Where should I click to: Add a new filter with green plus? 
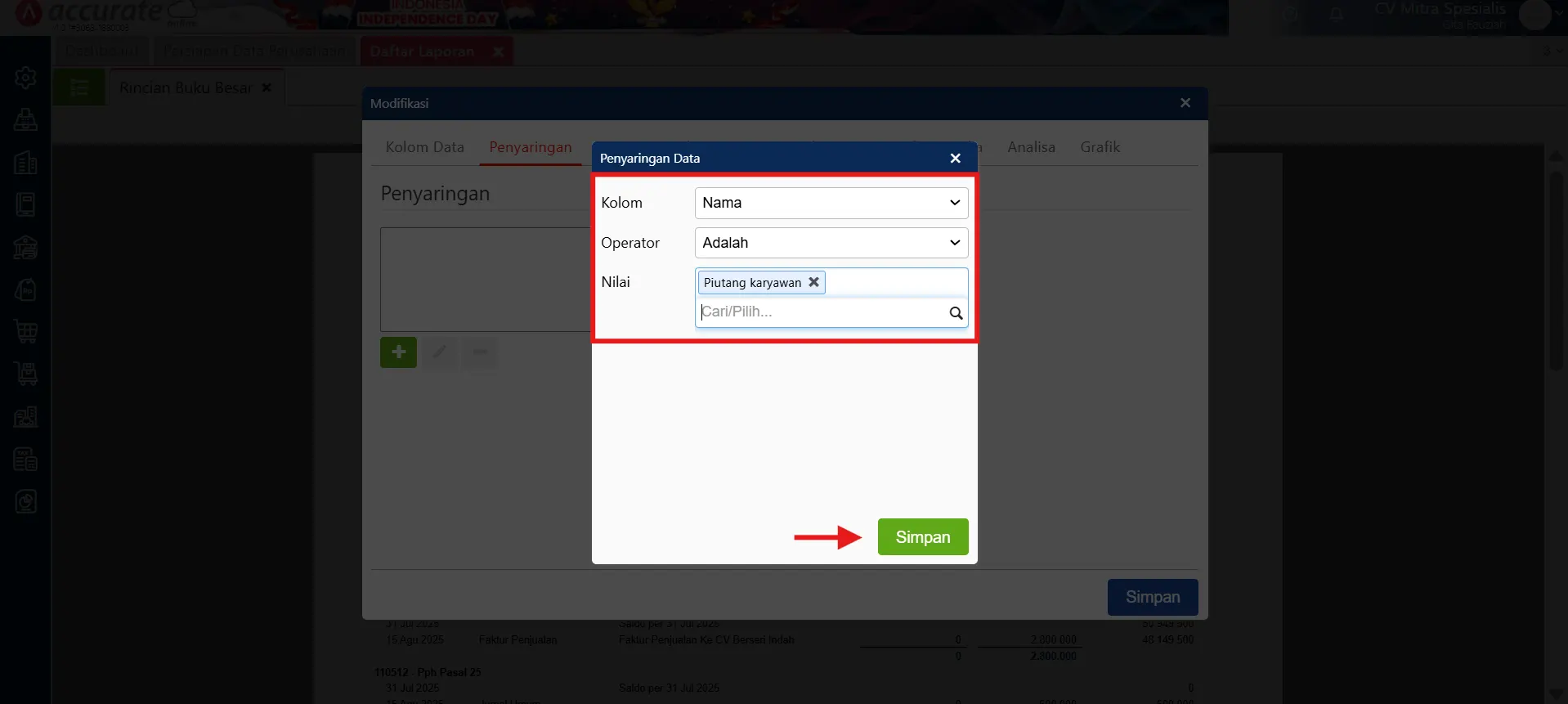[398, 352]
